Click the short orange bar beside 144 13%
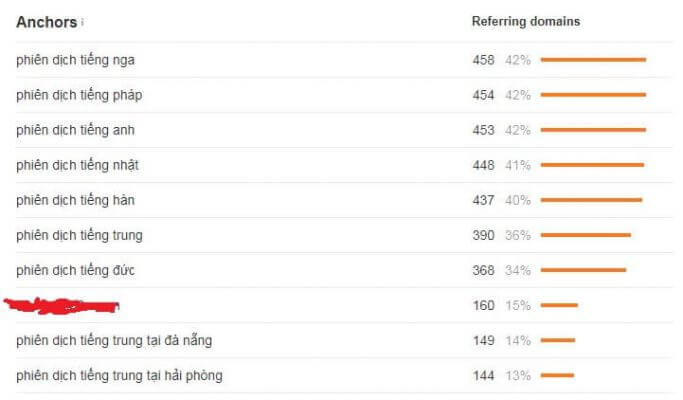The width and height of the screenshot is (683, 400). 557,375
